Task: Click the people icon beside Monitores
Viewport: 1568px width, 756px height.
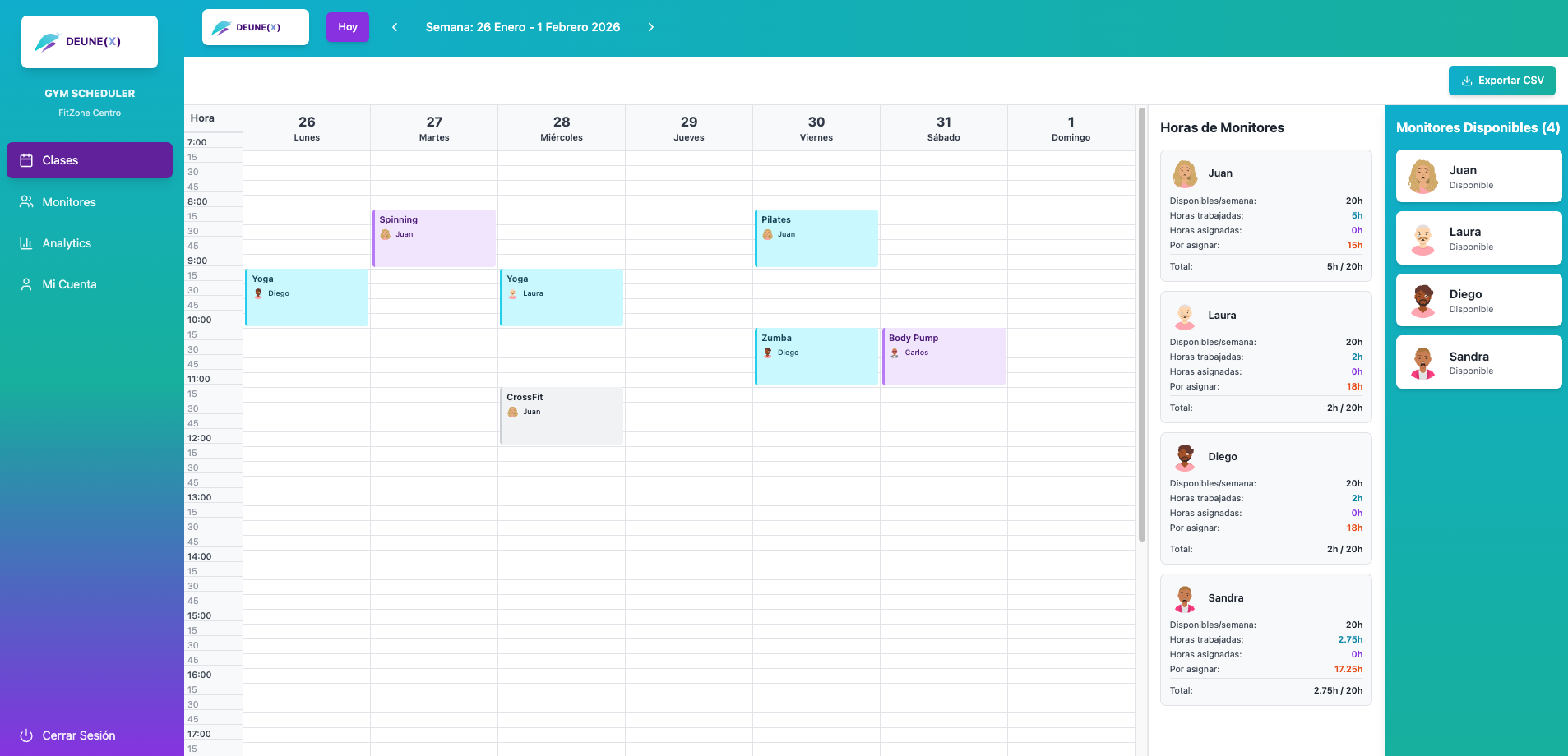Action: pos(26,202)
